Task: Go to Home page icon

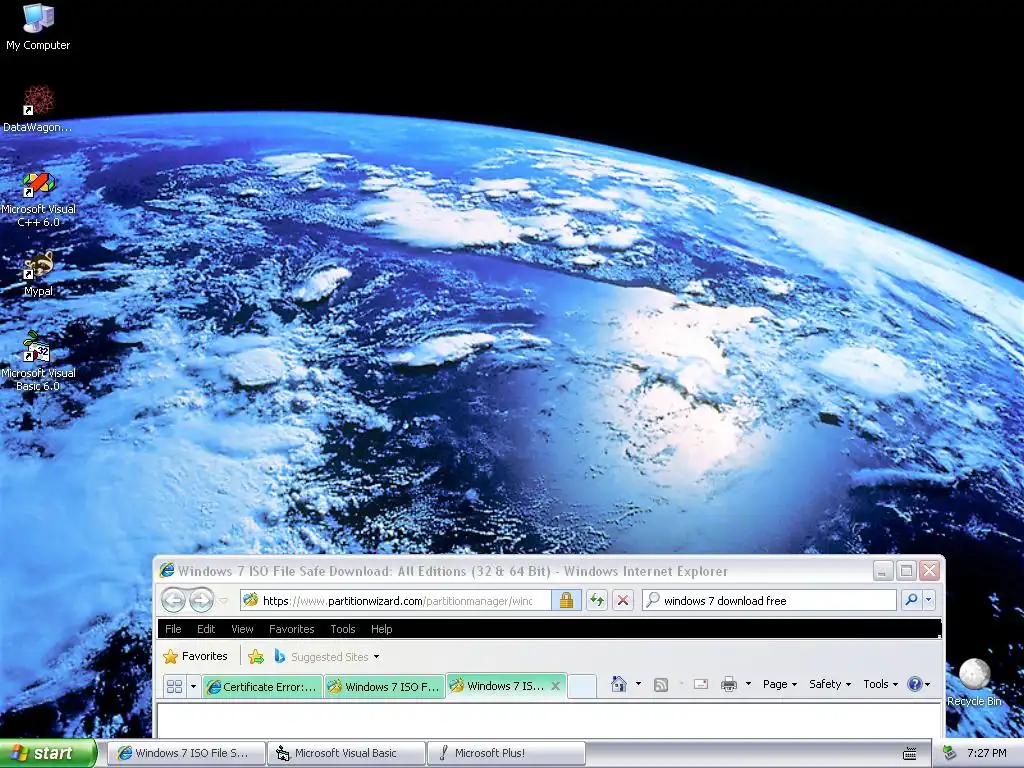Action: click(x=618, y=684)
